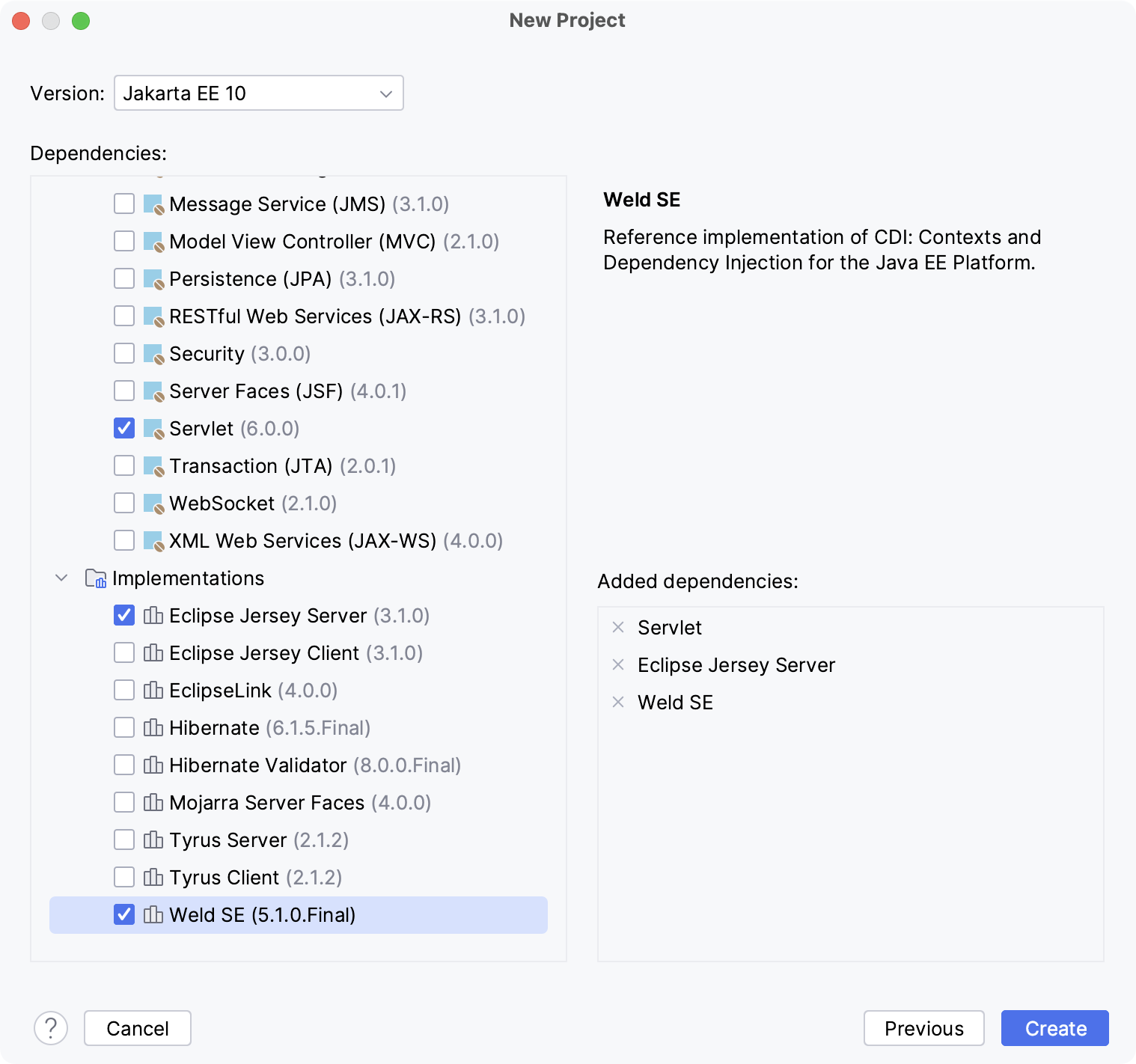
Task: Go back with the Previous button
Action: (924, 1028)
